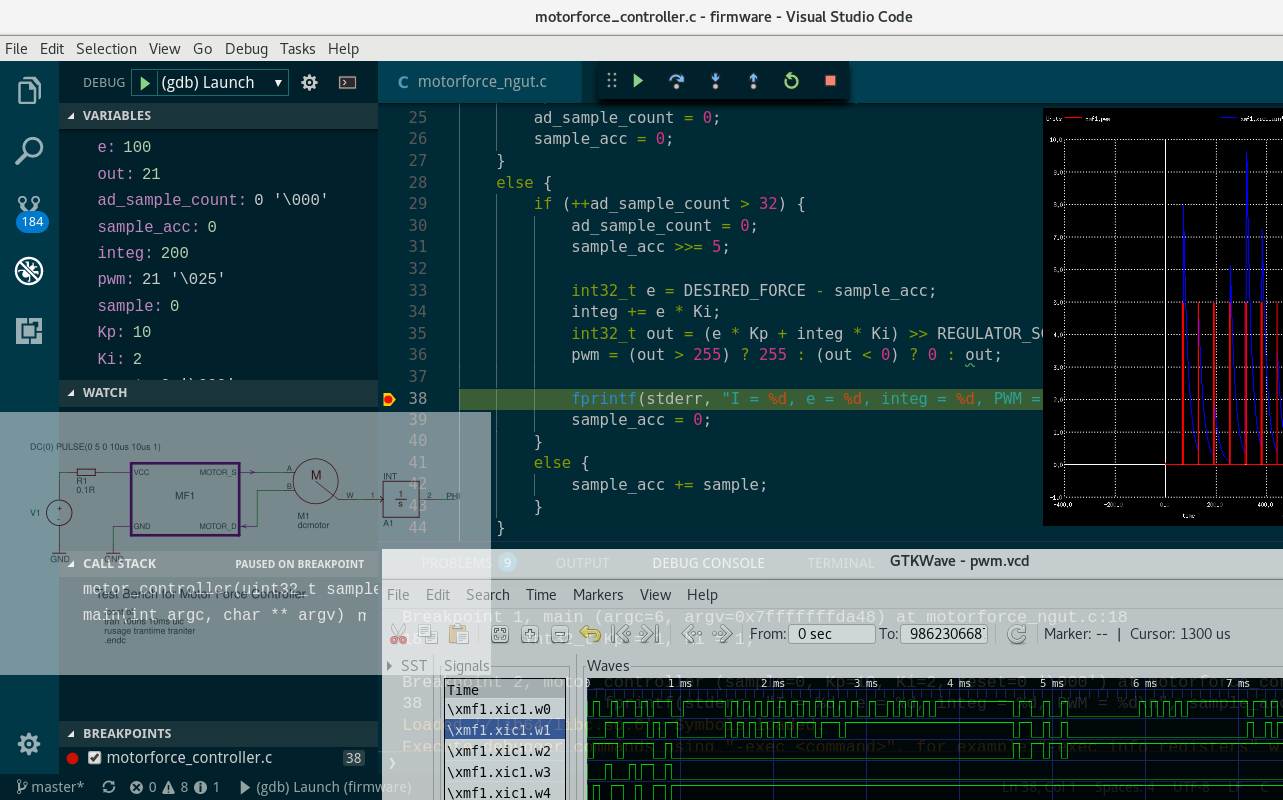1283x800 pixels.
Task: Click master* branch in status bar
Action: [50, 788]
